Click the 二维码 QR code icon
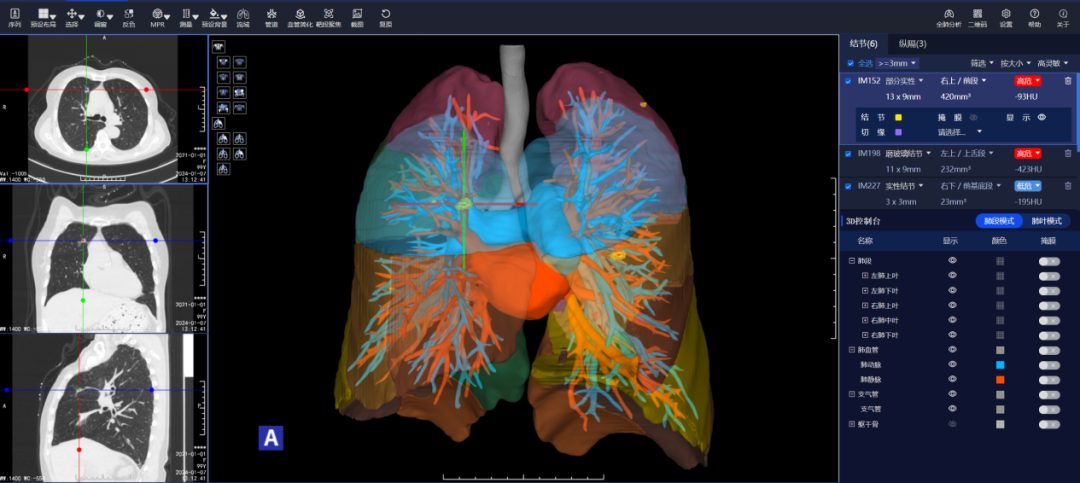 [x=977, y=14]
